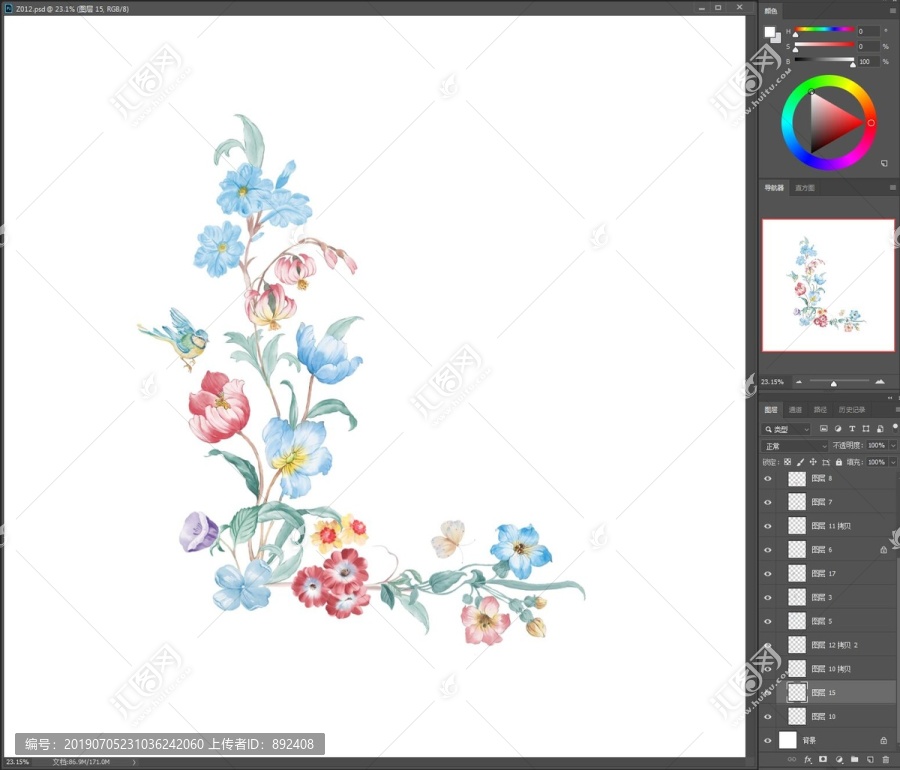Hide the 背景 background layer
Image resolution: width=900 pixels, height=770 pixels.
pyautogui.click(x=768, y=740)
